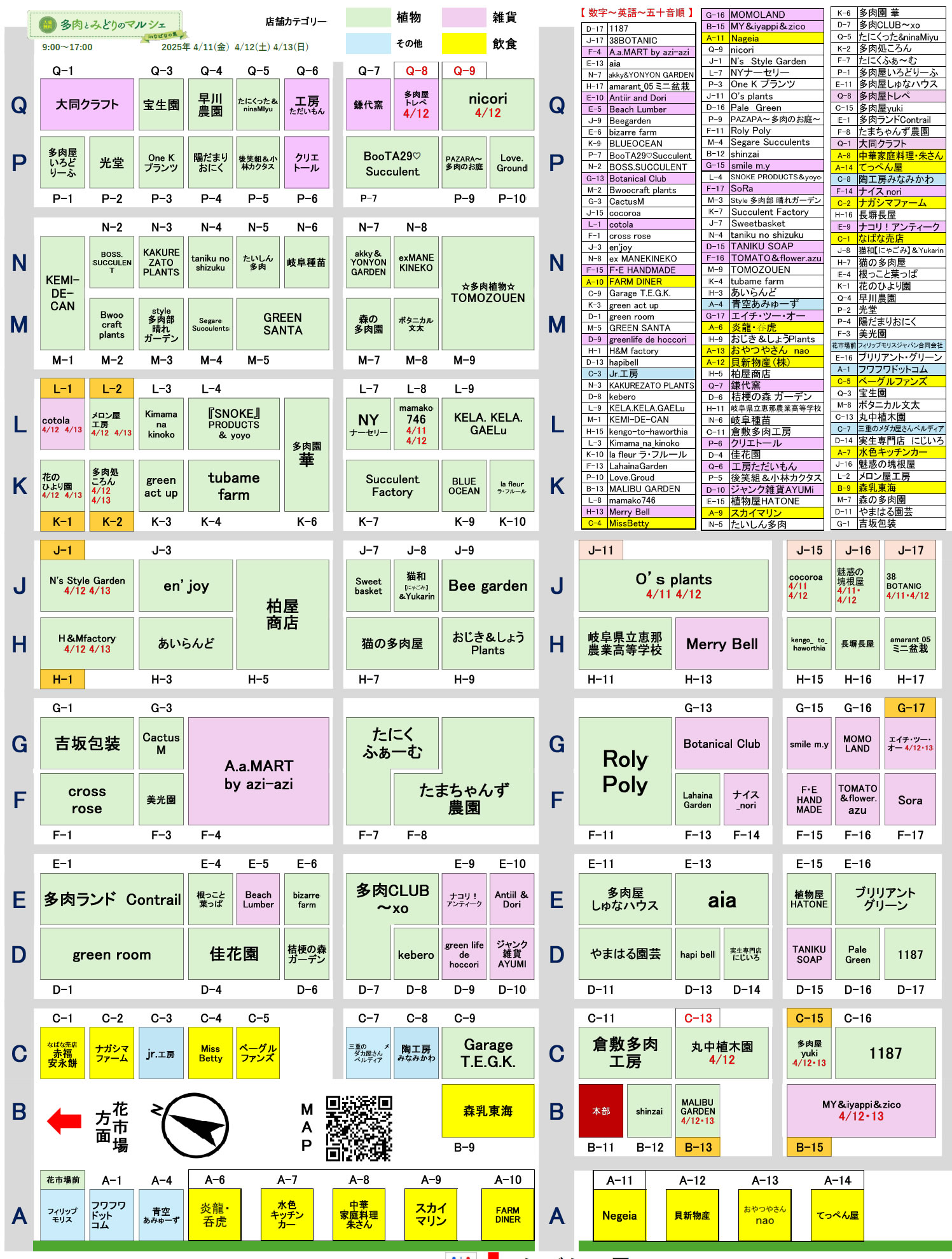Select the GREEN SANTA booth on the map
The image size is (952, 1259).
tap(282, 324)
